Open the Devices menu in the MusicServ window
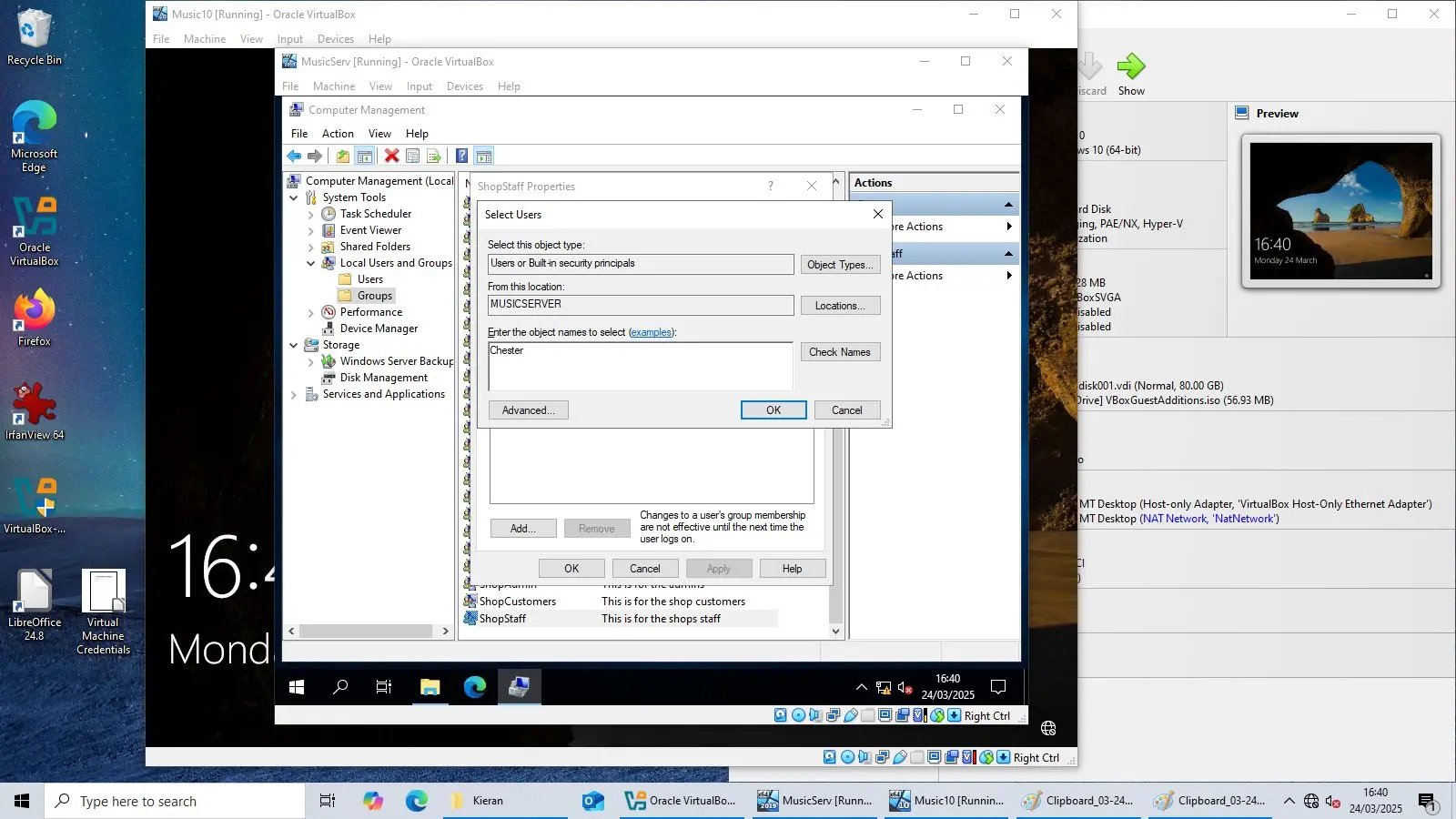Image resolution: width=1456 pixels, height=819 pixels. 465,86
